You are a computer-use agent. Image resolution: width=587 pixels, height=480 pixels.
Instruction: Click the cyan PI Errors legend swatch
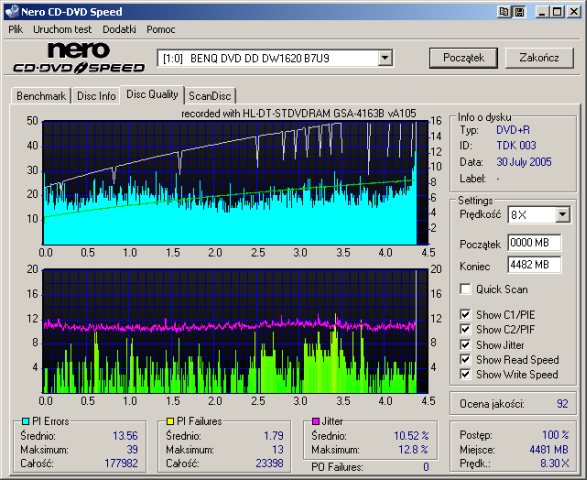[25, 421]
